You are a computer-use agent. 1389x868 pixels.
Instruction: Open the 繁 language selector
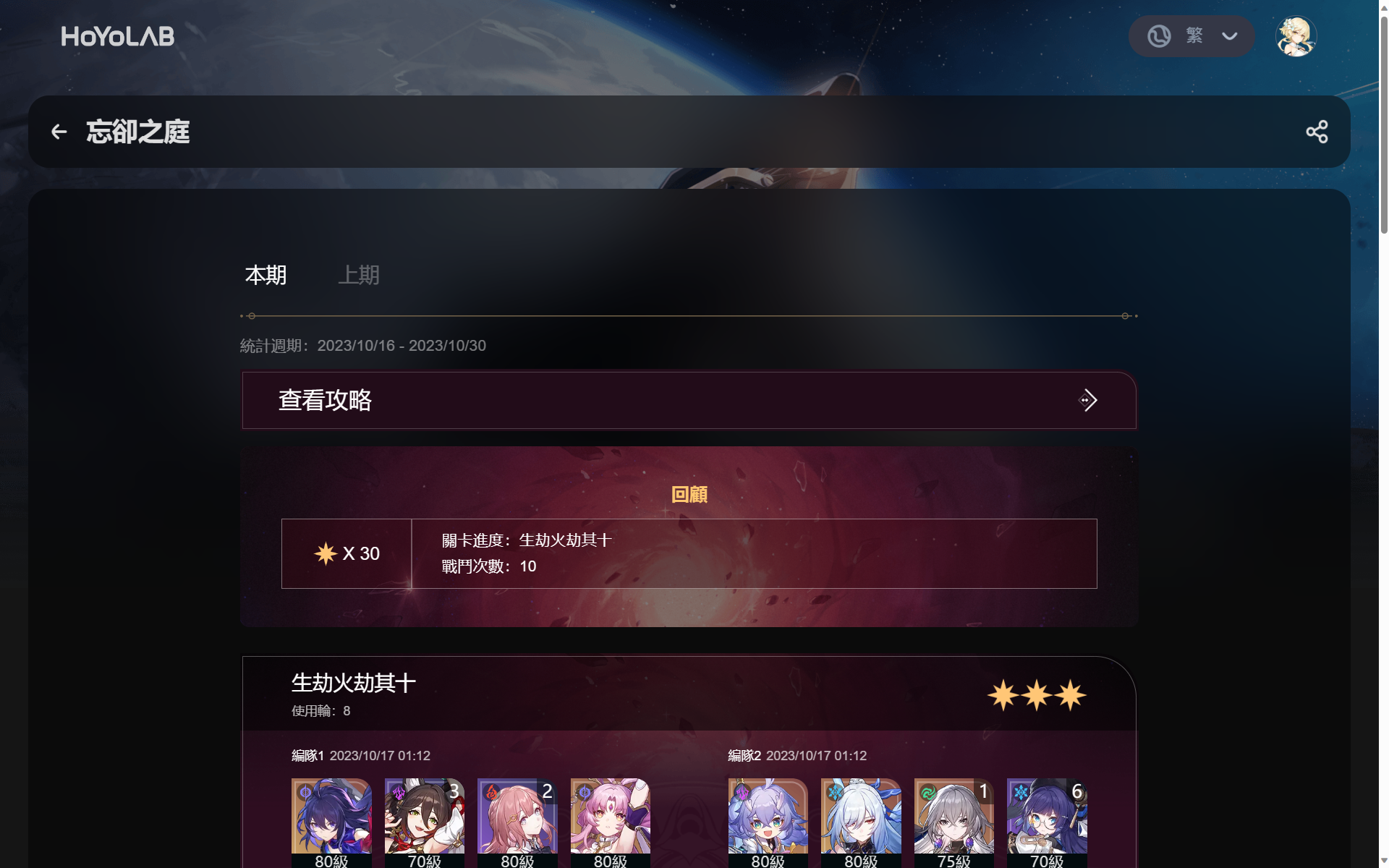point(1192,36)
